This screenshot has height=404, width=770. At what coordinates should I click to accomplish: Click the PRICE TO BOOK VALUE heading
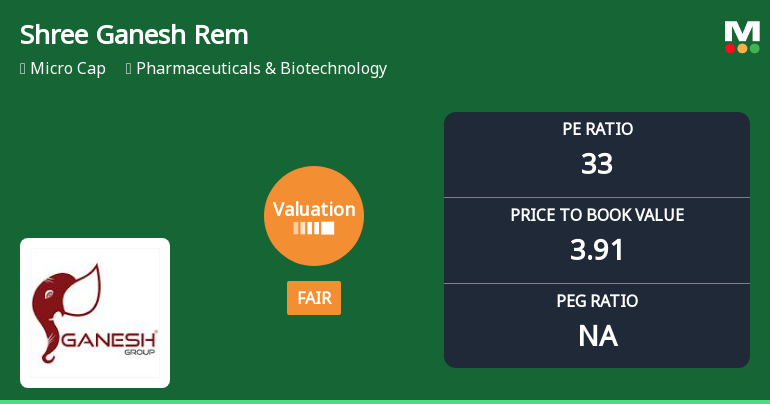pyautogui.click(x=597, y=215)
